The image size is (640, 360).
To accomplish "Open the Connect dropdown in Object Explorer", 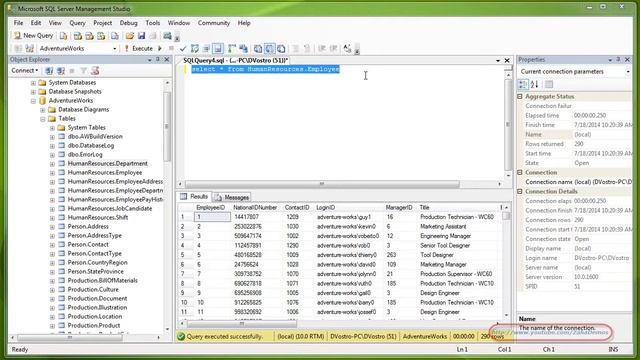I will 24,71.
